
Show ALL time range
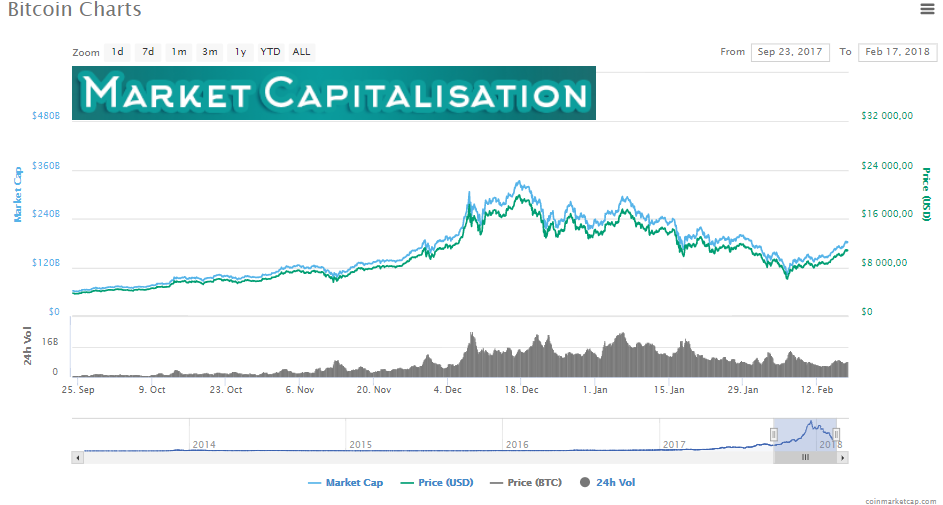[x=301, y=51]
